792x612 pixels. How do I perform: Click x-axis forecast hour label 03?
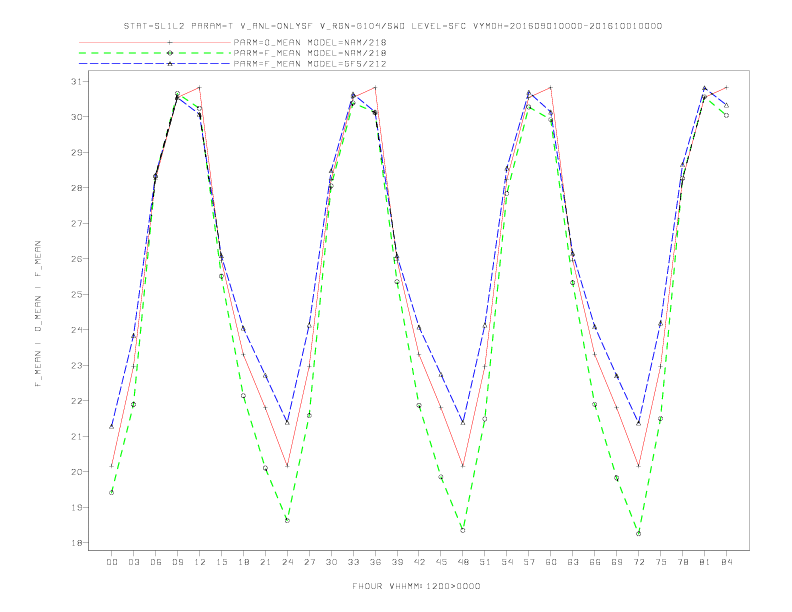point(133,562)
